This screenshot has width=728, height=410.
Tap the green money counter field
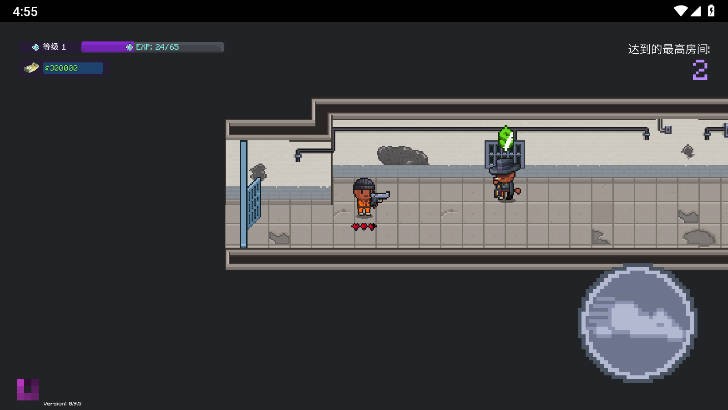(x=72, y=68)
